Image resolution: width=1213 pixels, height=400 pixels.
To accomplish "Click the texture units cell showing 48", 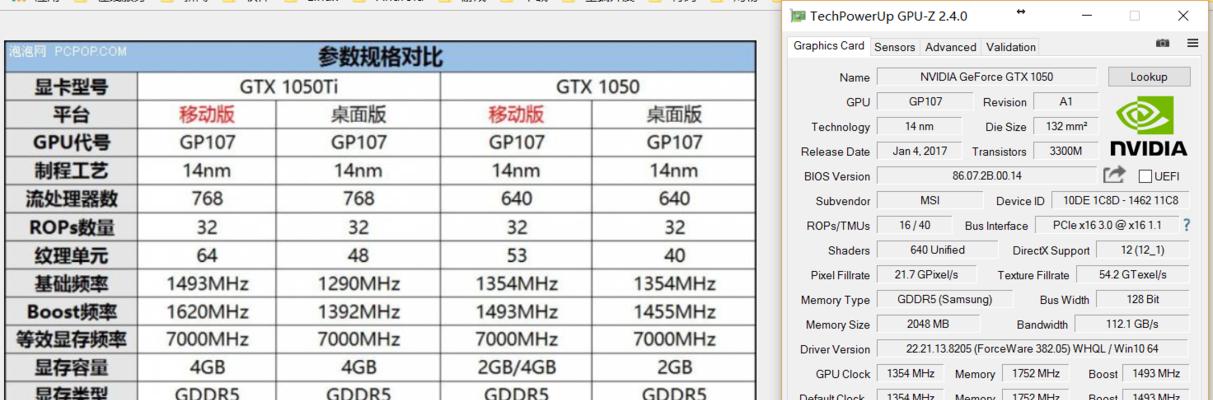I will point(358,256).
